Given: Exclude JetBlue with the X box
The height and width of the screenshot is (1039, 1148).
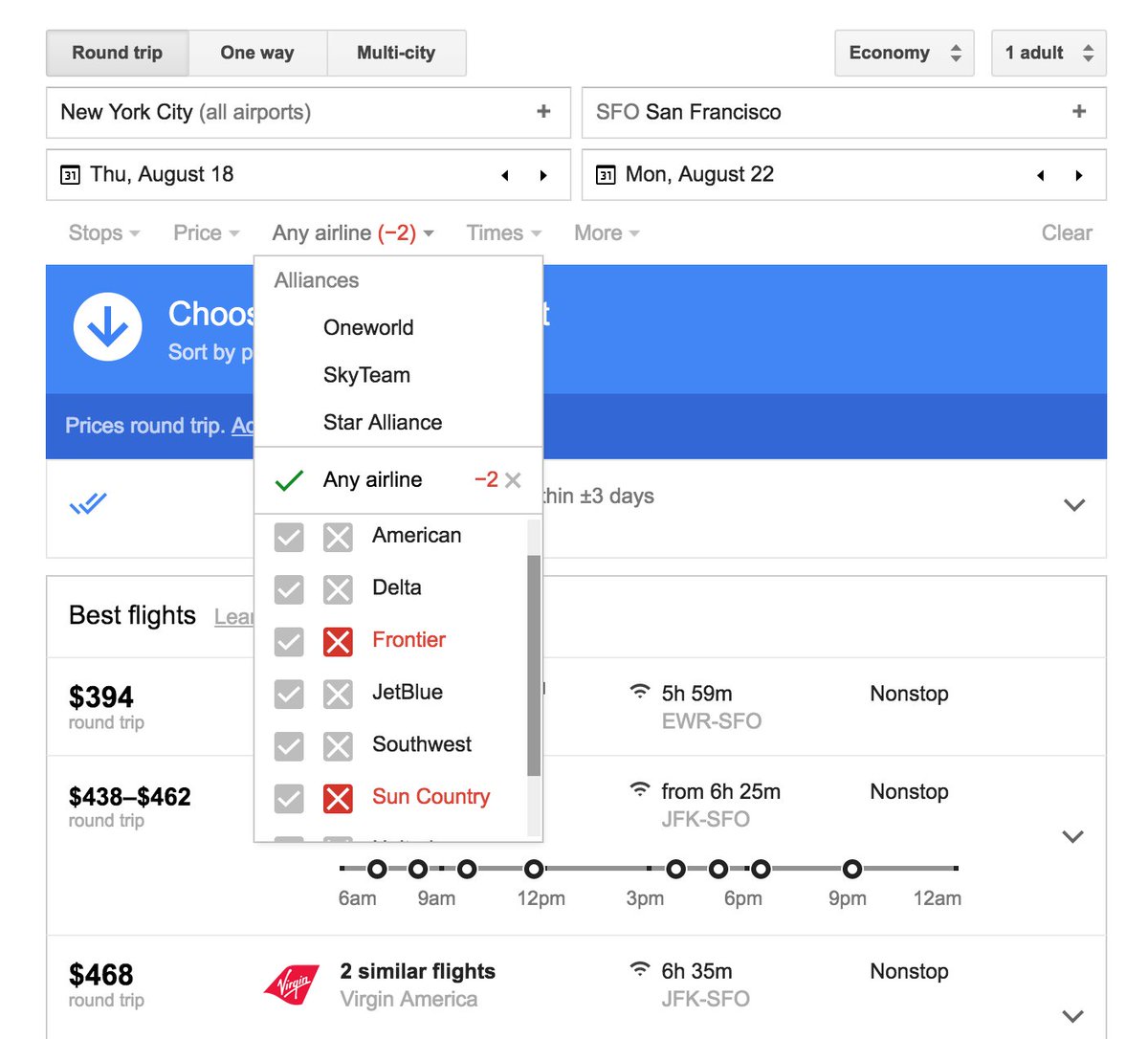Looking at the screenshot, I should (338, 694).
